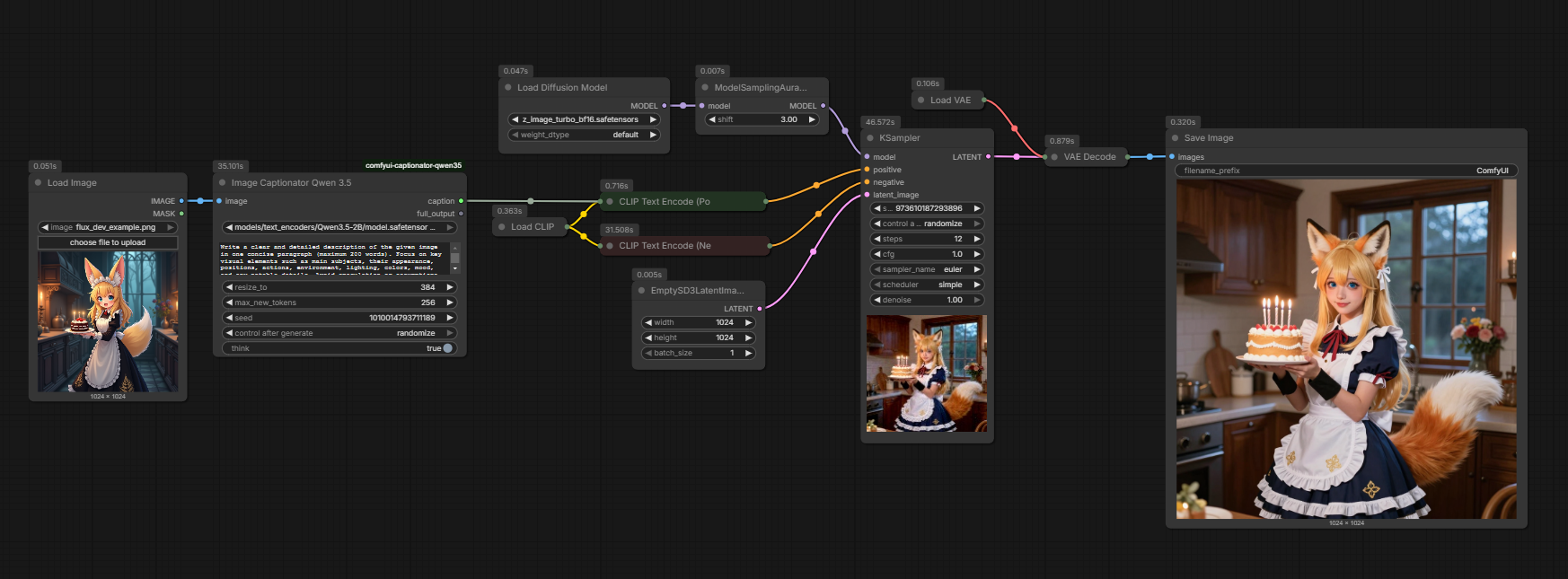Image resolution: width=1568 pixels, height=579 pixels.
Task: Decrease the max_new_tokens value with left arrow
Action: (229, 303)
